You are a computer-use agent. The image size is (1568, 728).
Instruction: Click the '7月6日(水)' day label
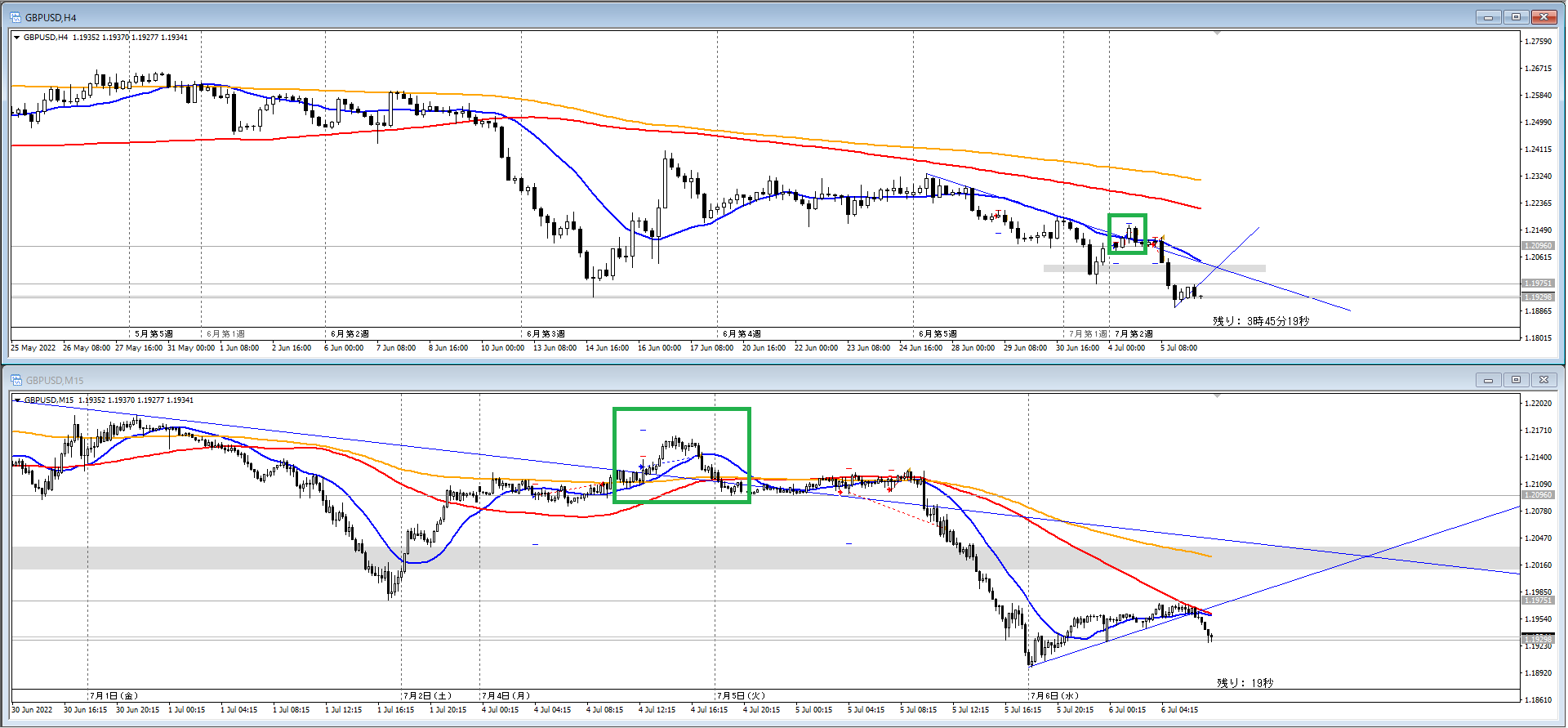tap(1055, 696)
